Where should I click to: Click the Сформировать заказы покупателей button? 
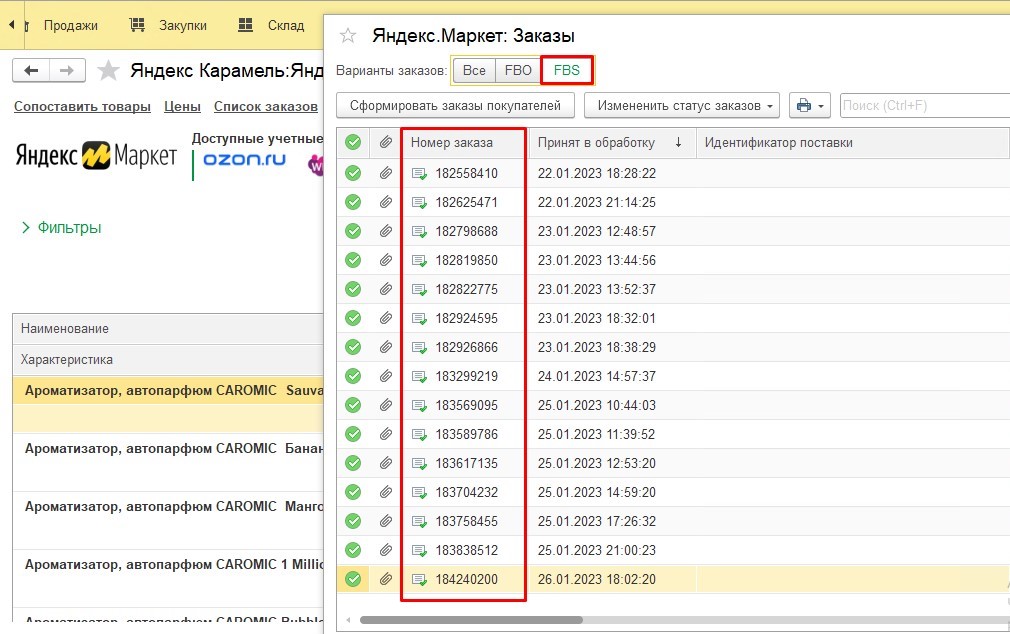pyautogui.click(x=455, y=106)
